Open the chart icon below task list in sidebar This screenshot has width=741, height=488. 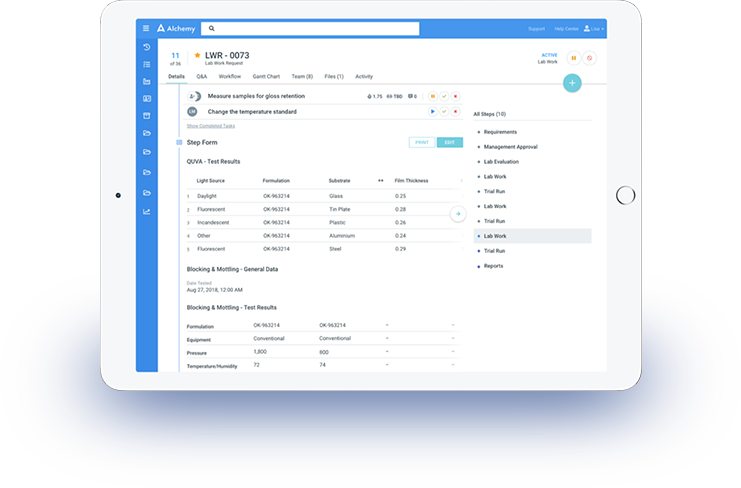click(x=147, y=81)
